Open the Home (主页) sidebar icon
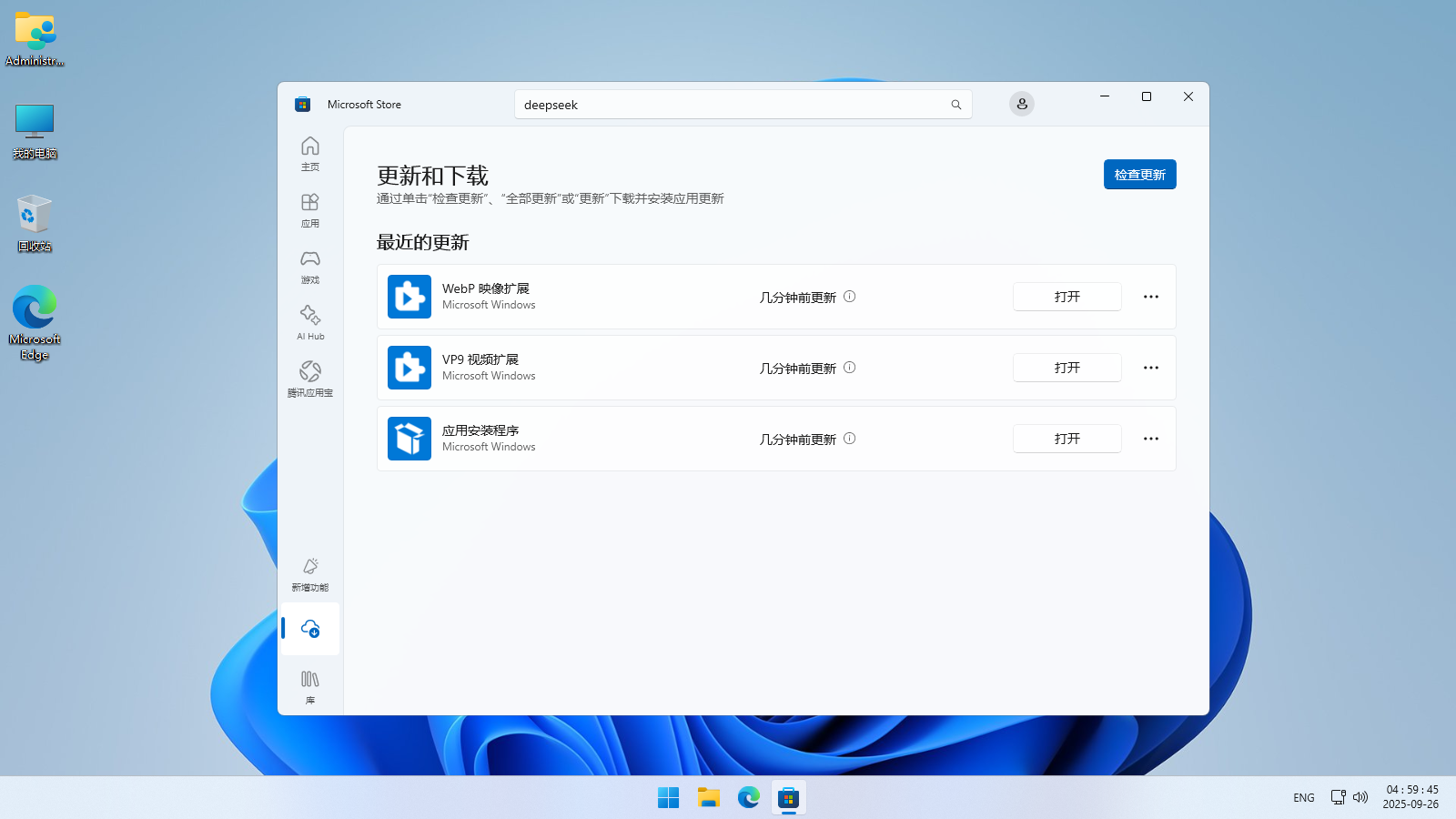The image size is (1456, 819). coord(310,154)
